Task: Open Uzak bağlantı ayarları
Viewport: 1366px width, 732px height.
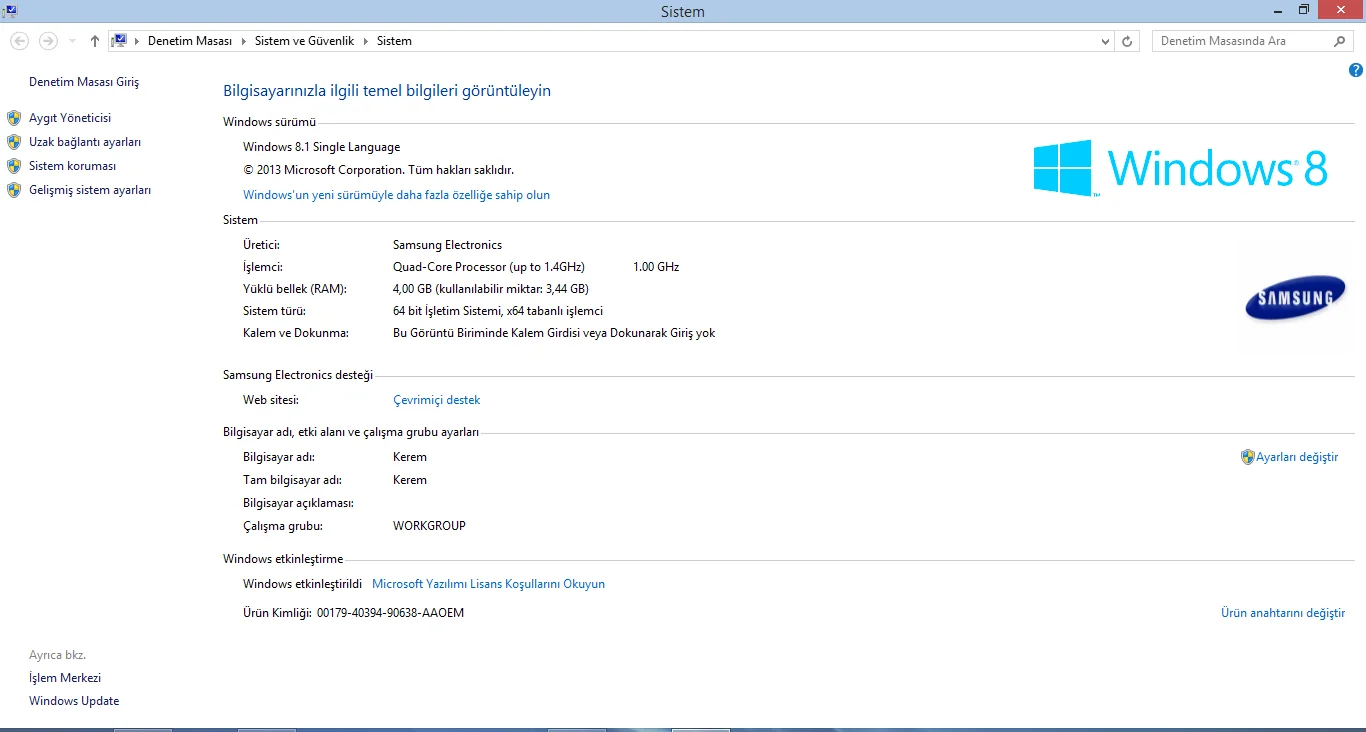Action: click(x=85, y=142)
